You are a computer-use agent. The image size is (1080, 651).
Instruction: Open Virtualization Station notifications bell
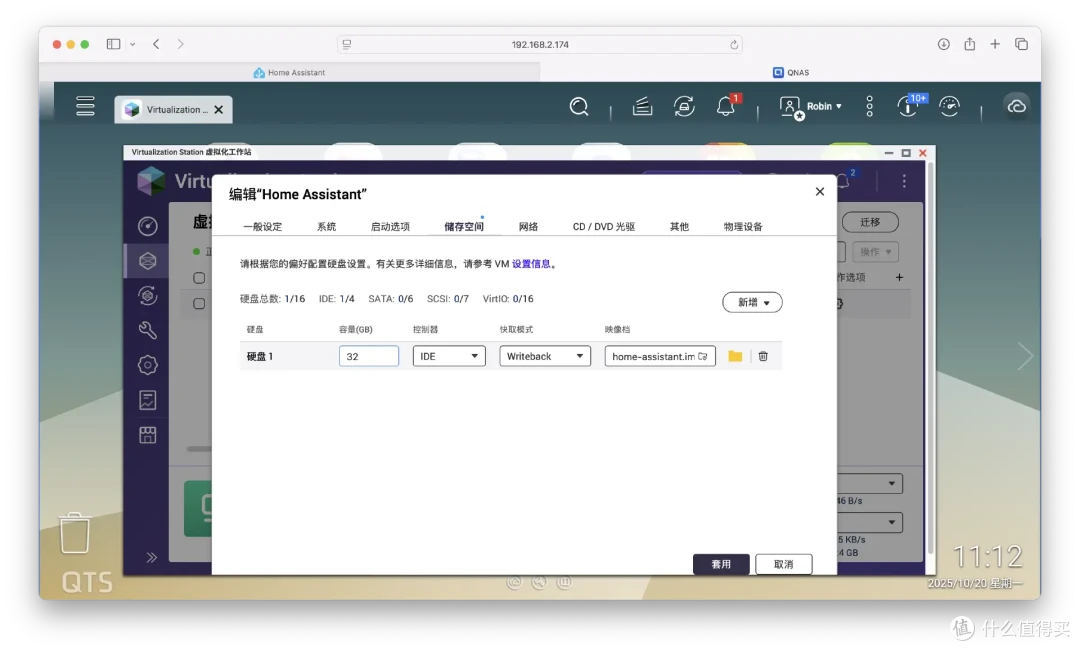844,181
